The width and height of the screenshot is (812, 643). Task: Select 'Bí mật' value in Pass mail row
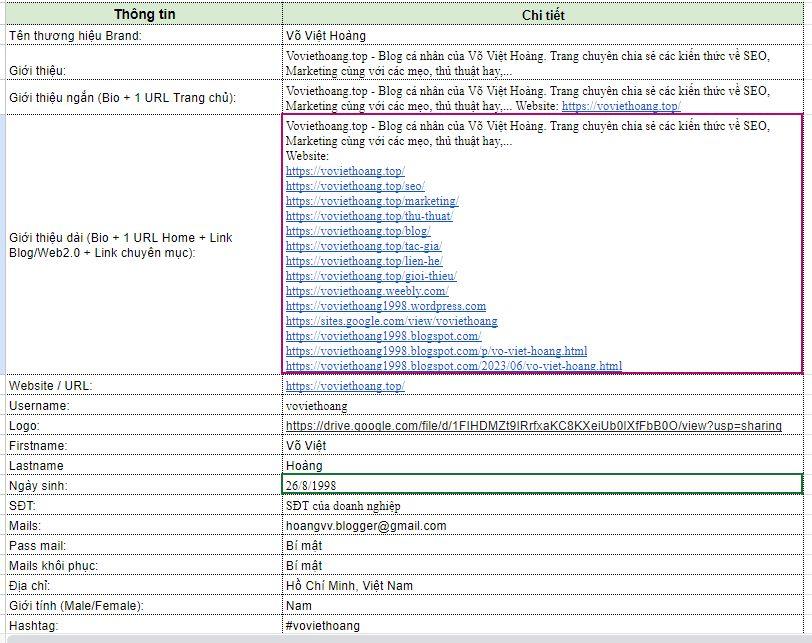click(543, 545)
